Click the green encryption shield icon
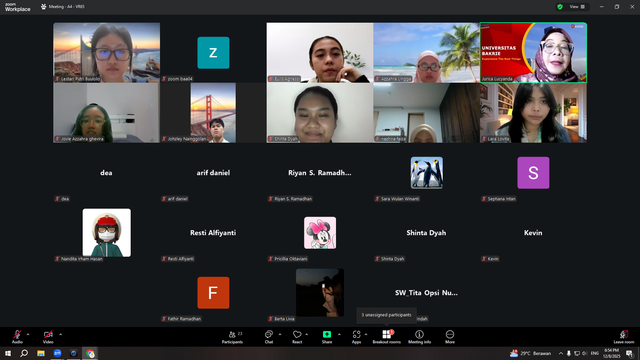The height and width of the screenshot is (360, 640). [560, 7]
